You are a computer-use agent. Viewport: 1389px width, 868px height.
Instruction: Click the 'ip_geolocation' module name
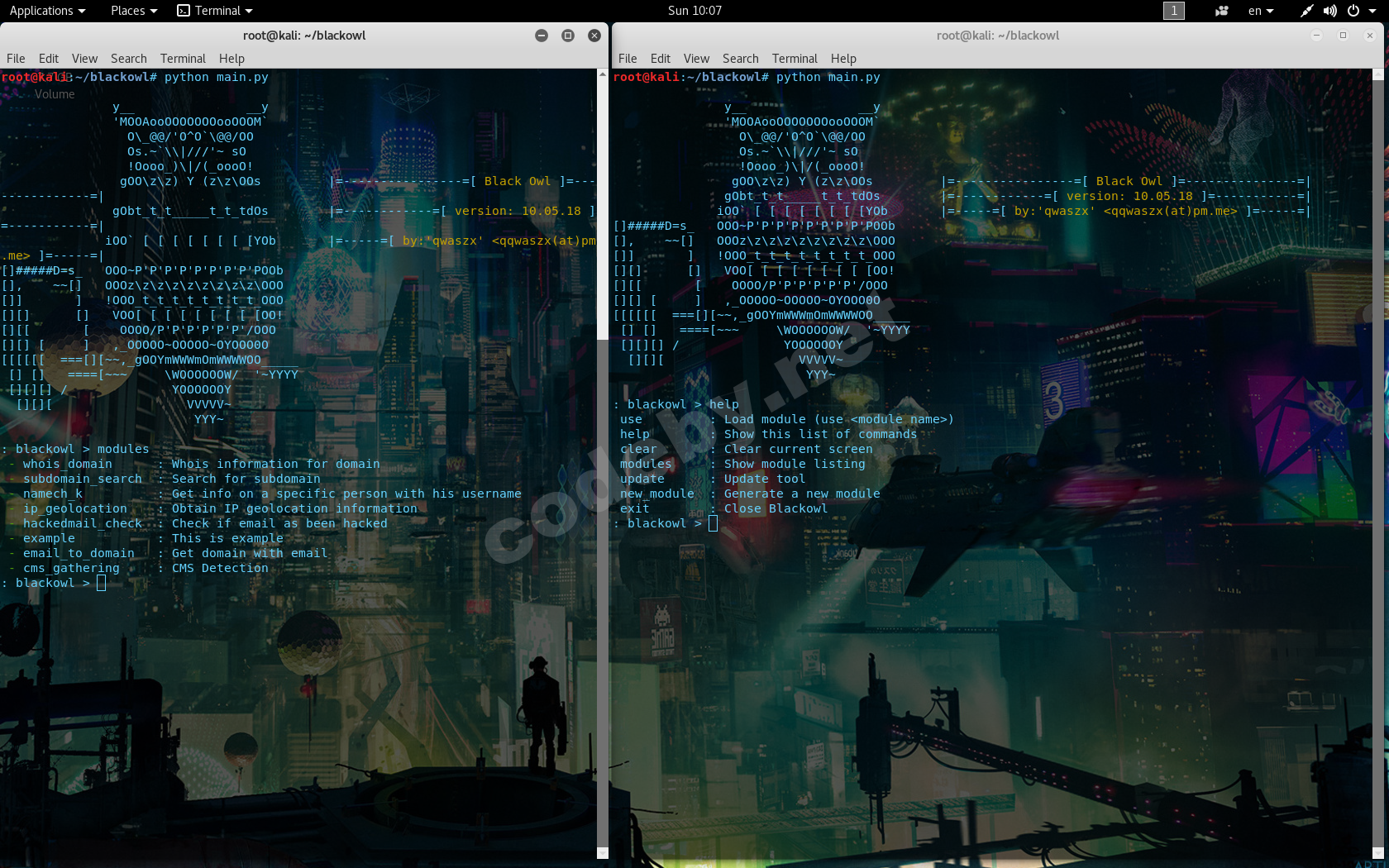[x=75, y=509]
